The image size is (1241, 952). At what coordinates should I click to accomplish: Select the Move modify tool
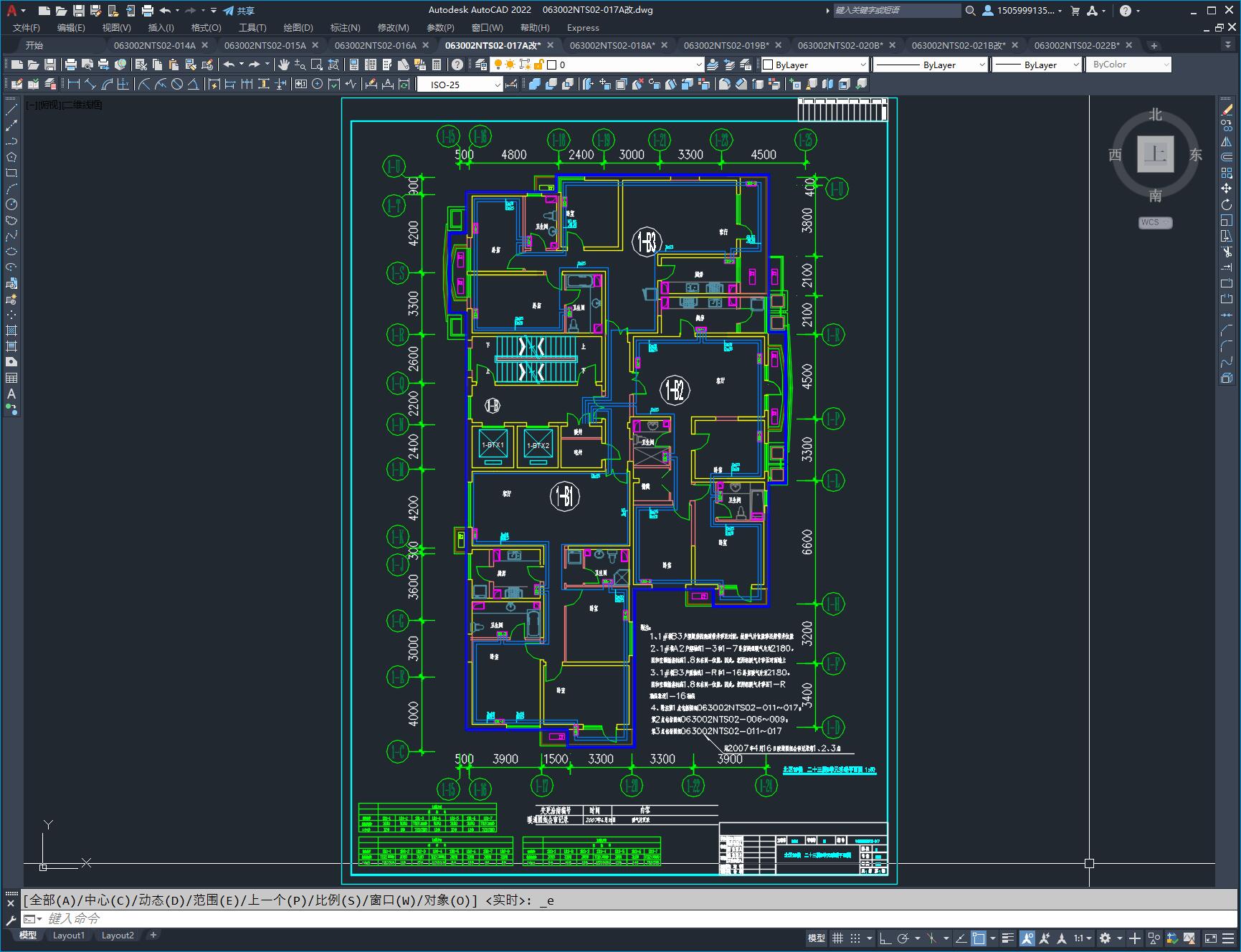click(x=1227, y=189)
